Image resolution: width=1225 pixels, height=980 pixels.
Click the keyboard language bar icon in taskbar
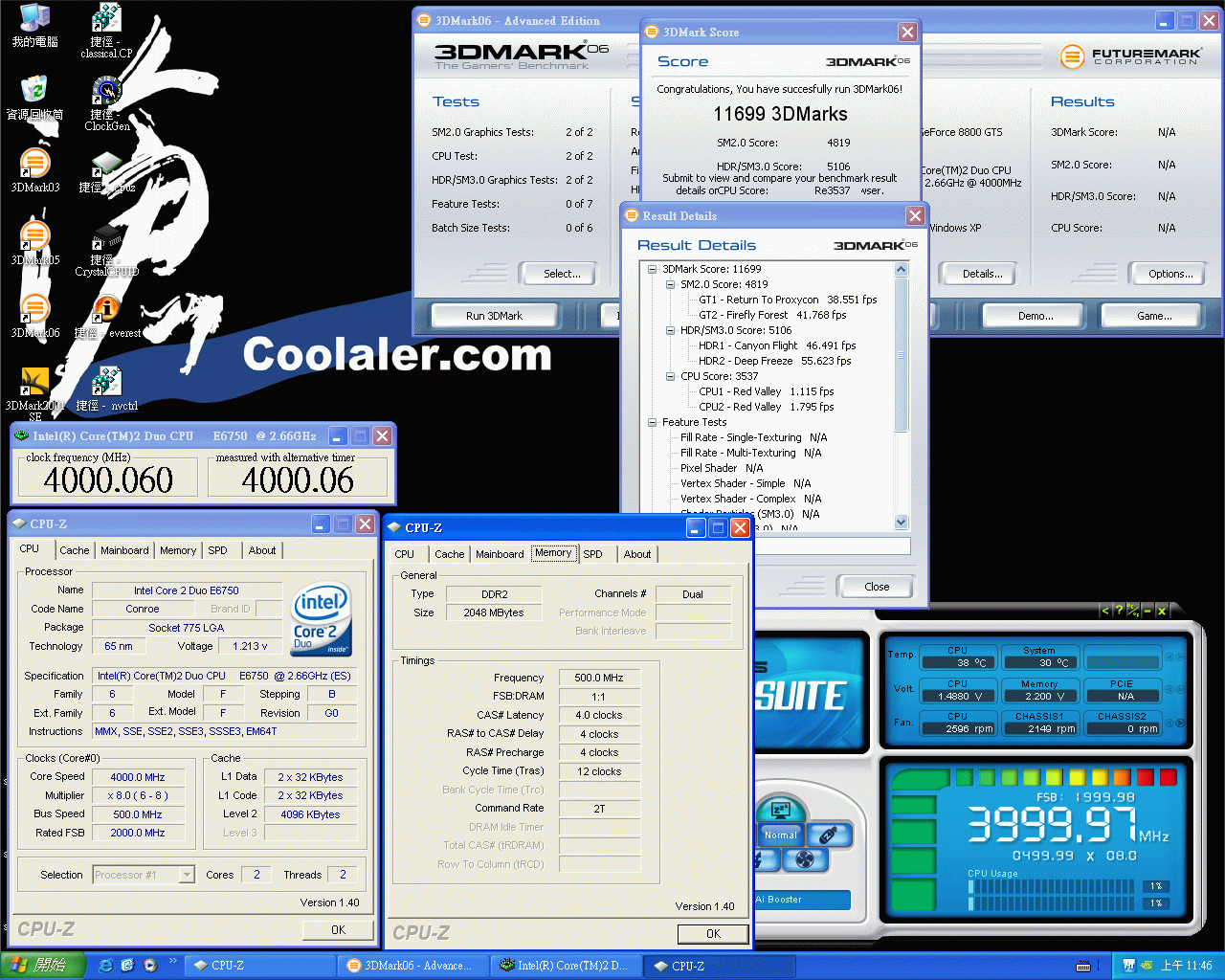(1083, 966)
